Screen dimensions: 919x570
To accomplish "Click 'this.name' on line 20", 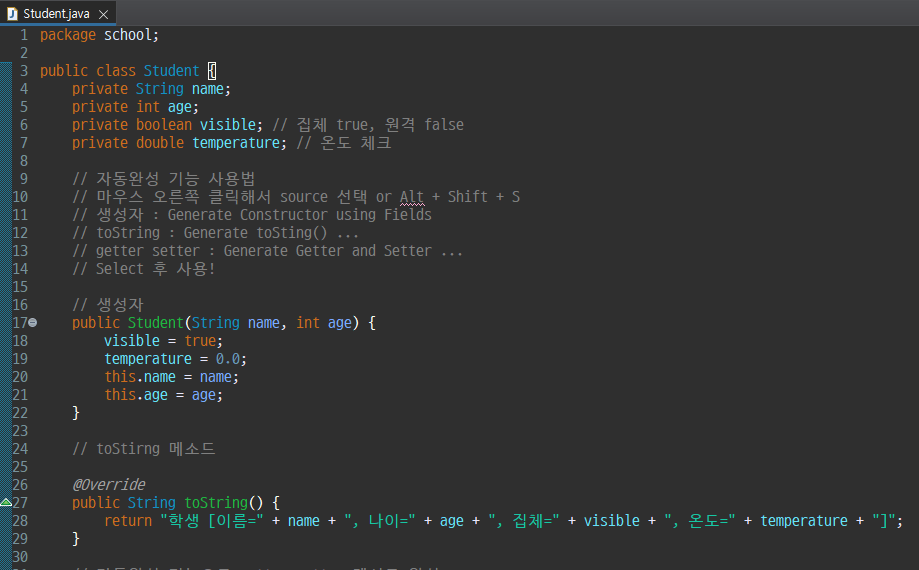I will [x=140, y=377].
